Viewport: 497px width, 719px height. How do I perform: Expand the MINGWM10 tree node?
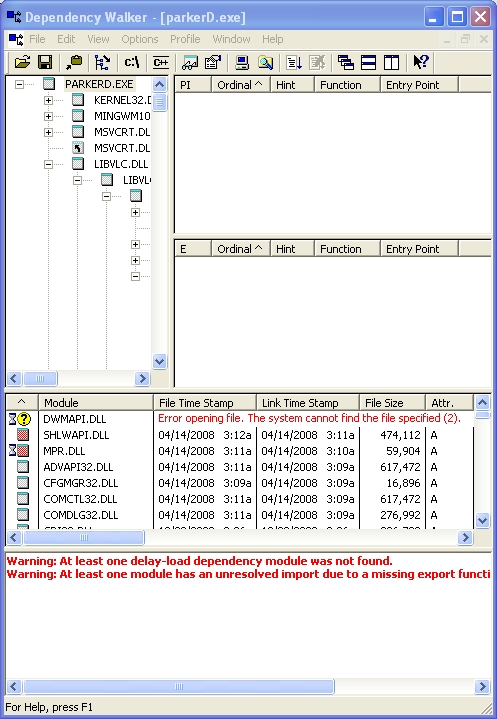[48, 116]
